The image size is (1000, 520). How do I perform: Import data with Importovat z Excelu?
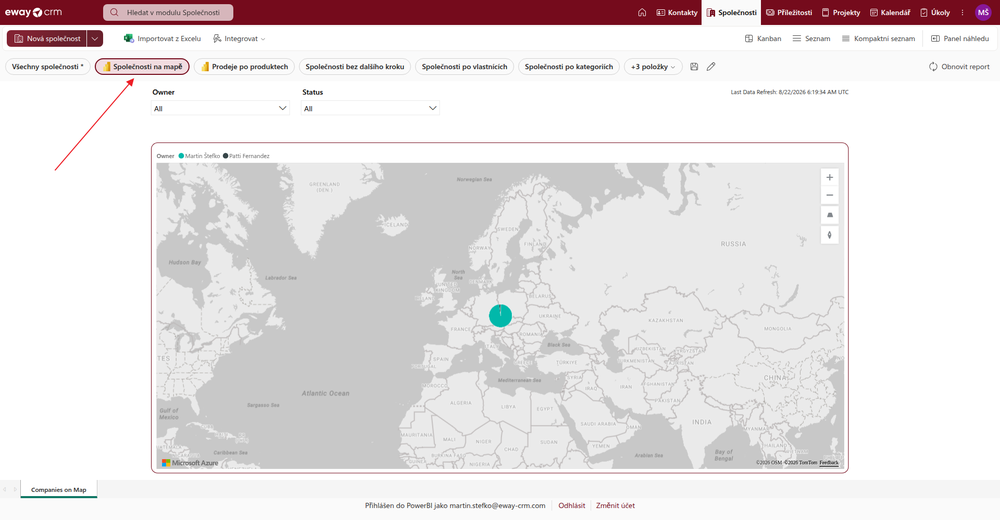[162, 38]
